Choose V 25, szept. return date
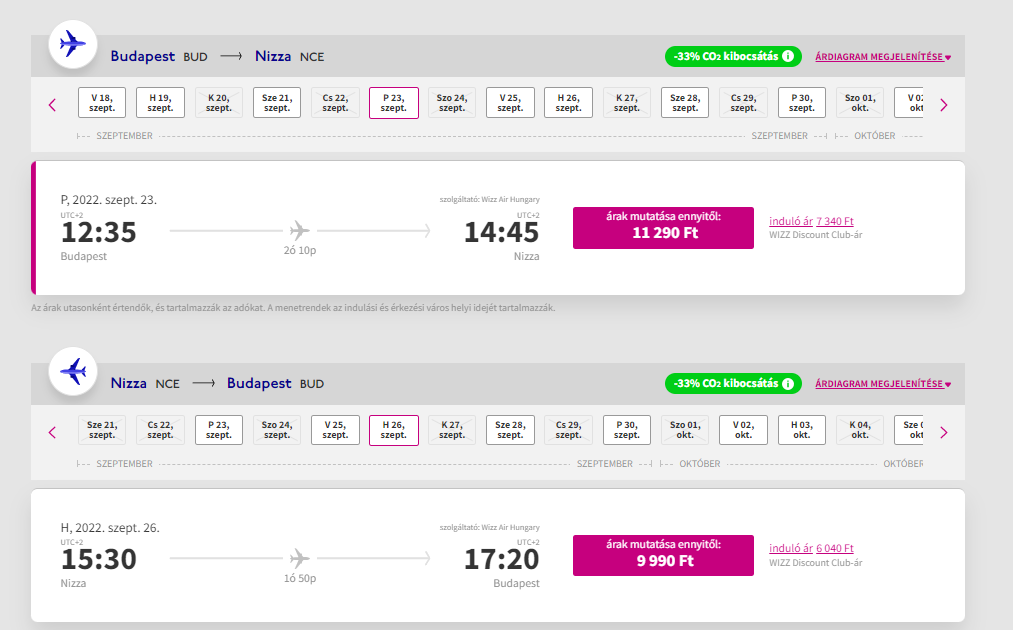The image size is (1013, 630). pyautogui.click(x=335, y=430)
